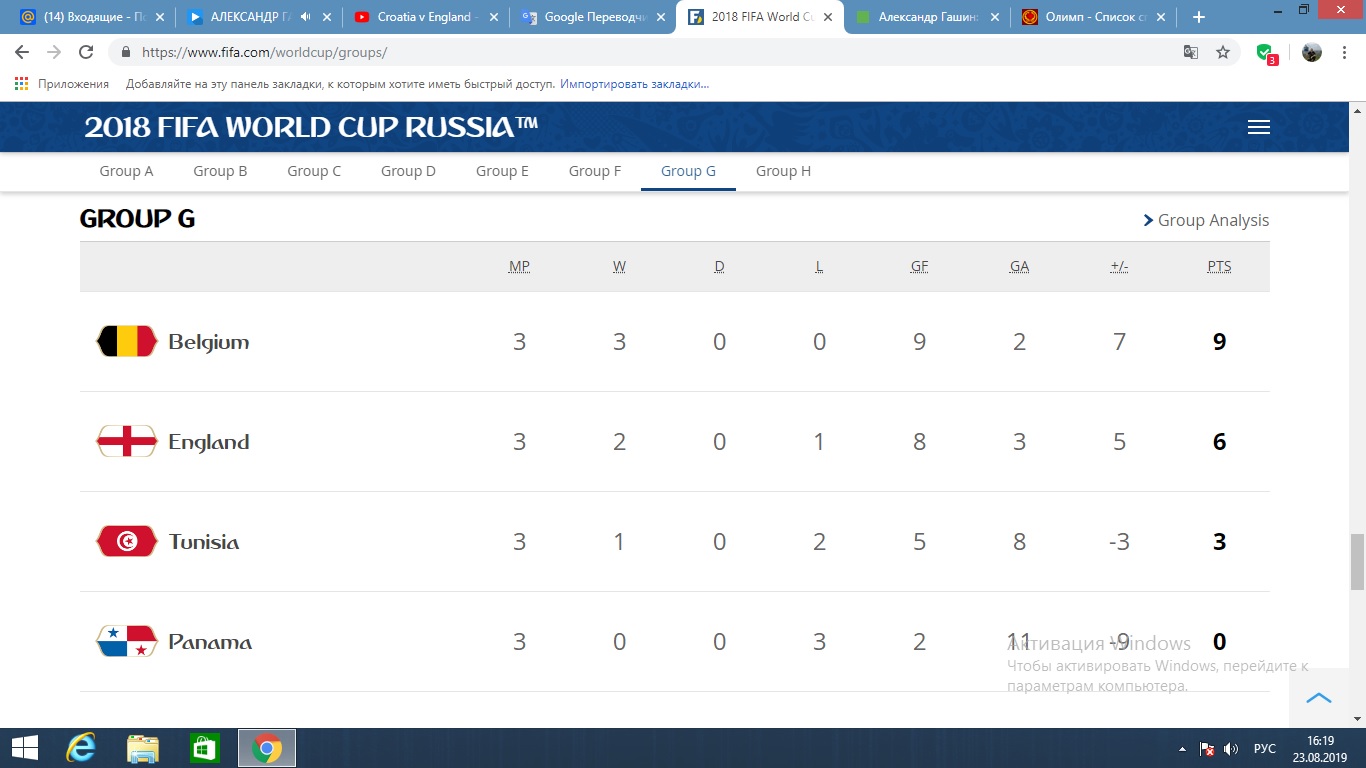Open the Chrome profile avatar
This screenshot has height=768, width=1366.
click(x=1312, y=52)
